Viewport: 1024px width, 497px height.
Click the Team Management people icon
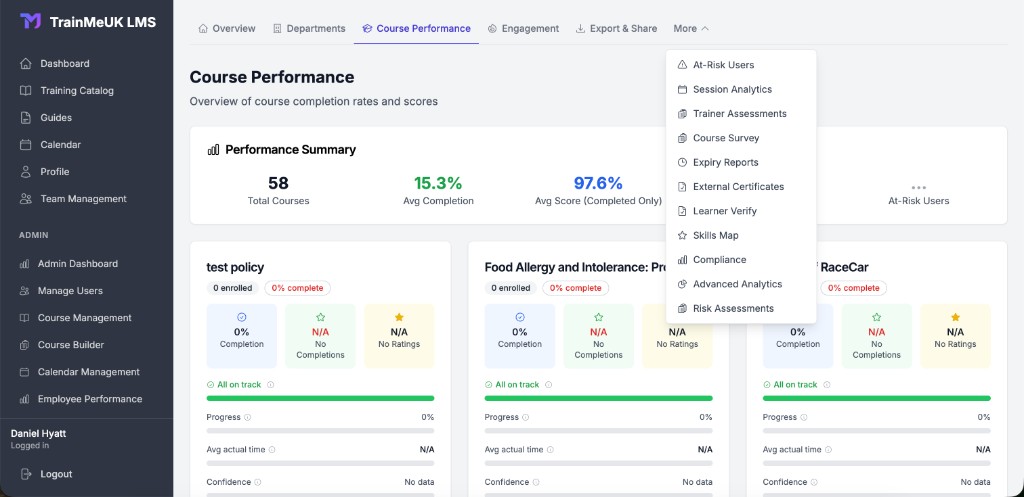coord(25,199)
